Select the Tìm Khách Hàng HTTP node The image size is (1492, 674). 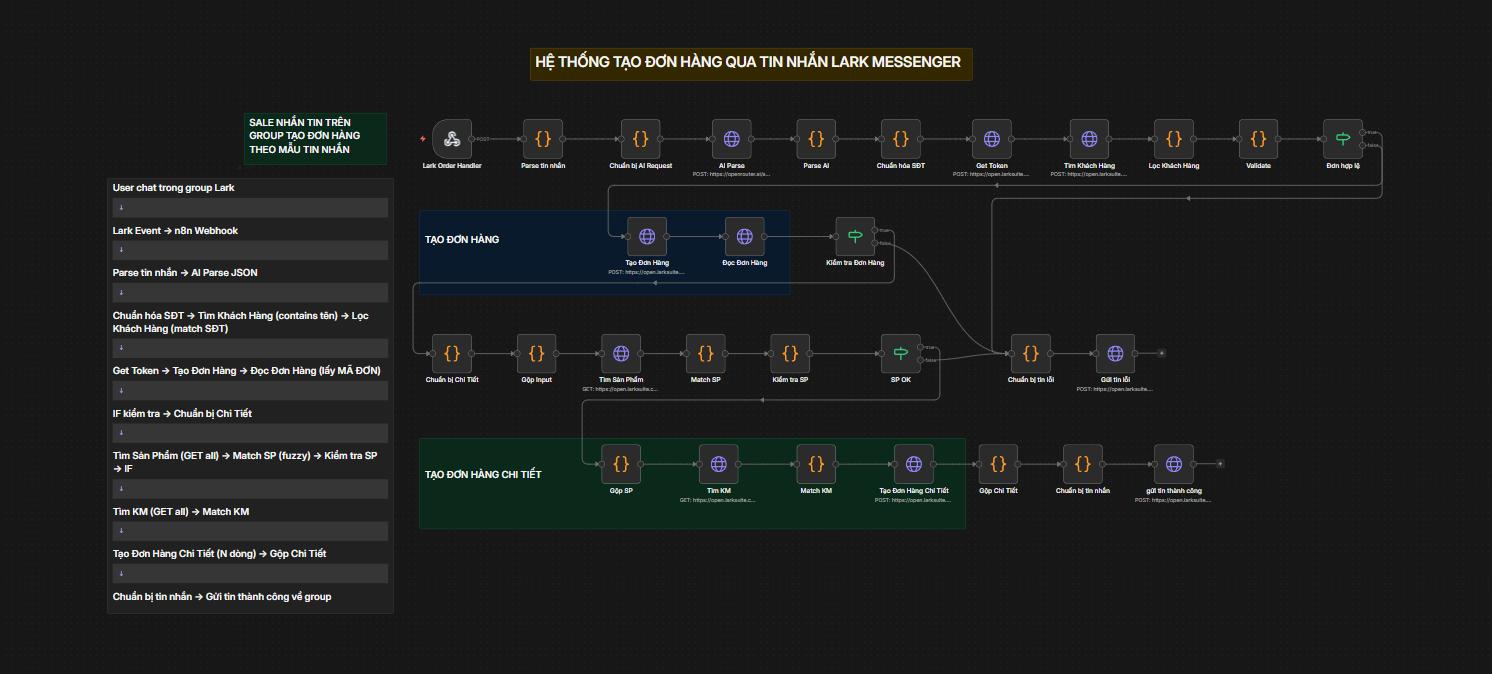[x=1089, y=139]
